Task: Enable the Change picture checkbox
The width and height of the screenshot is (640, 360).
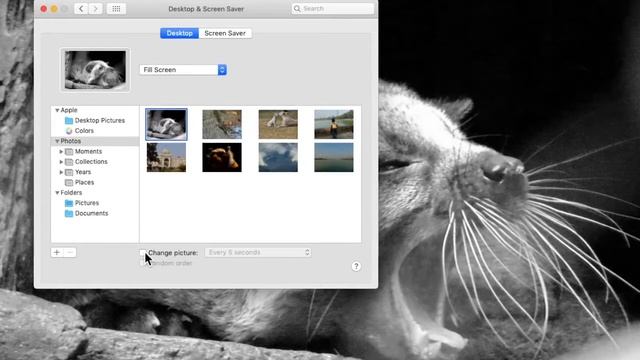Action: click(x=142, y=253)
